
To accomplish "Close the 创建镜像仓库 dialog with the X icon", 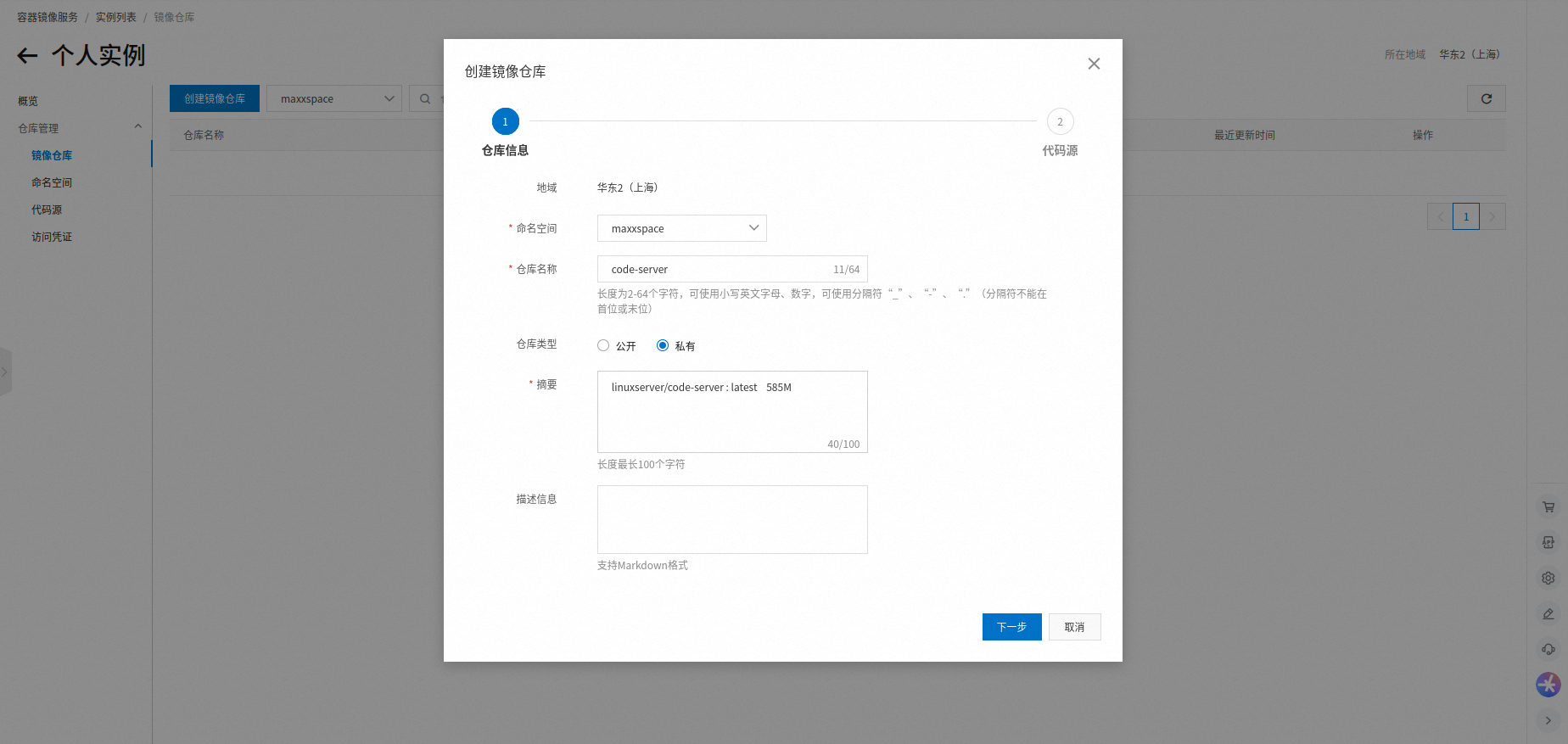I will [x=1094, y=64].
